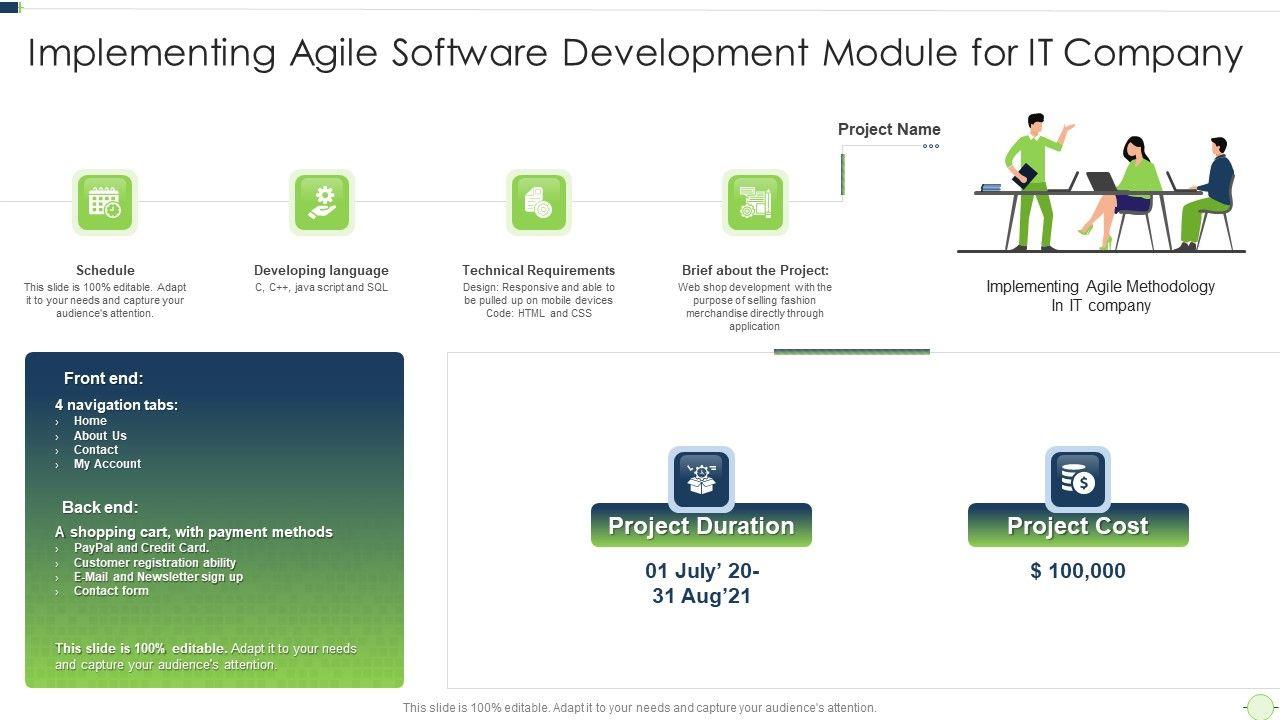Image resolution: width=1280 pixels, height=720 pixels.
Task: Select the "Developing language" heading
Action: point(321,270)
